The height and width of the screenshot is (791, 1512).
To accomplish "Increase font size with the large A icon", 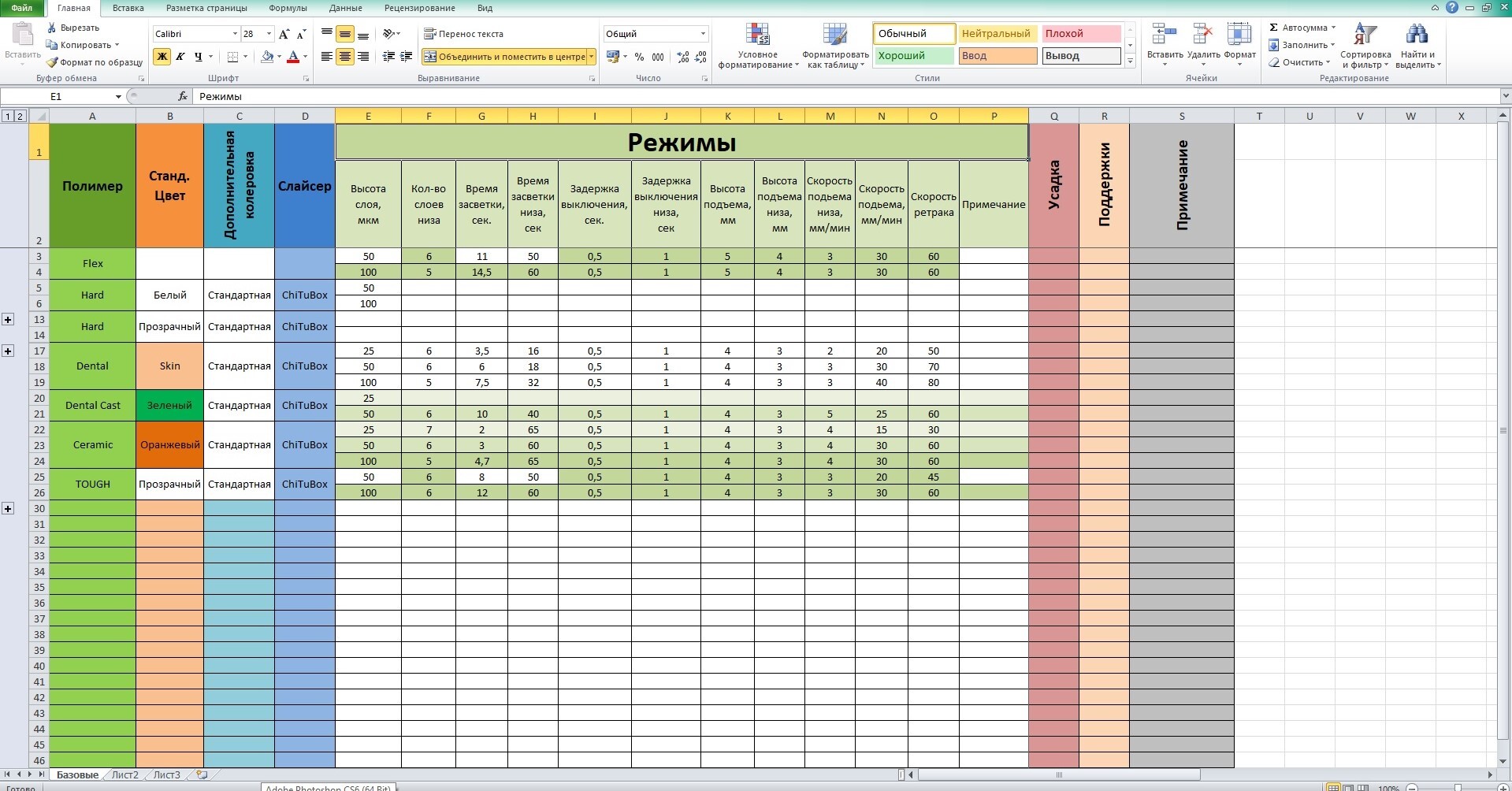I will (x=284, y=34).
